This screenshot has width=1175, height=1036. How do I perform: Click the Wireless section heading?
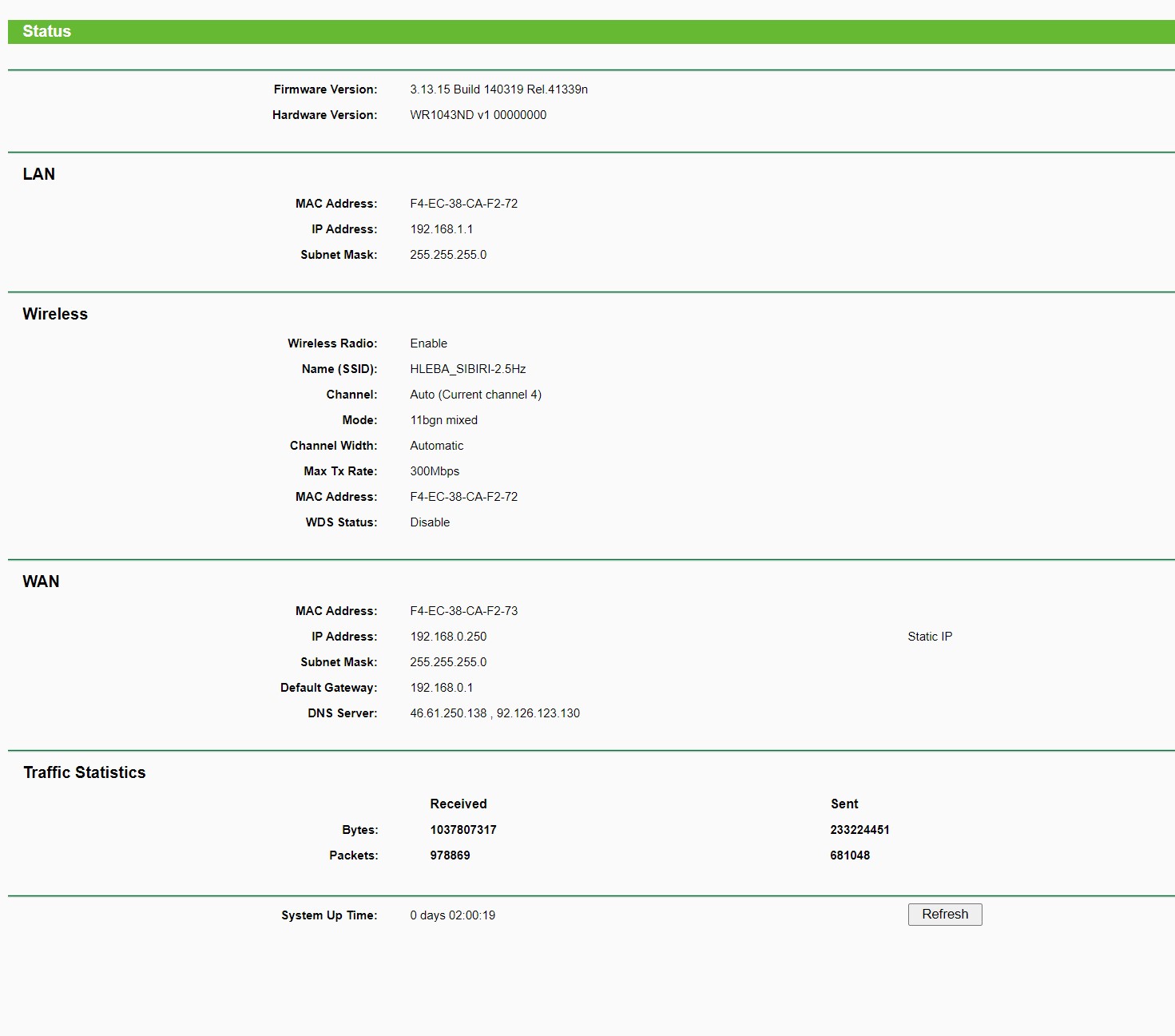(55, 314)
